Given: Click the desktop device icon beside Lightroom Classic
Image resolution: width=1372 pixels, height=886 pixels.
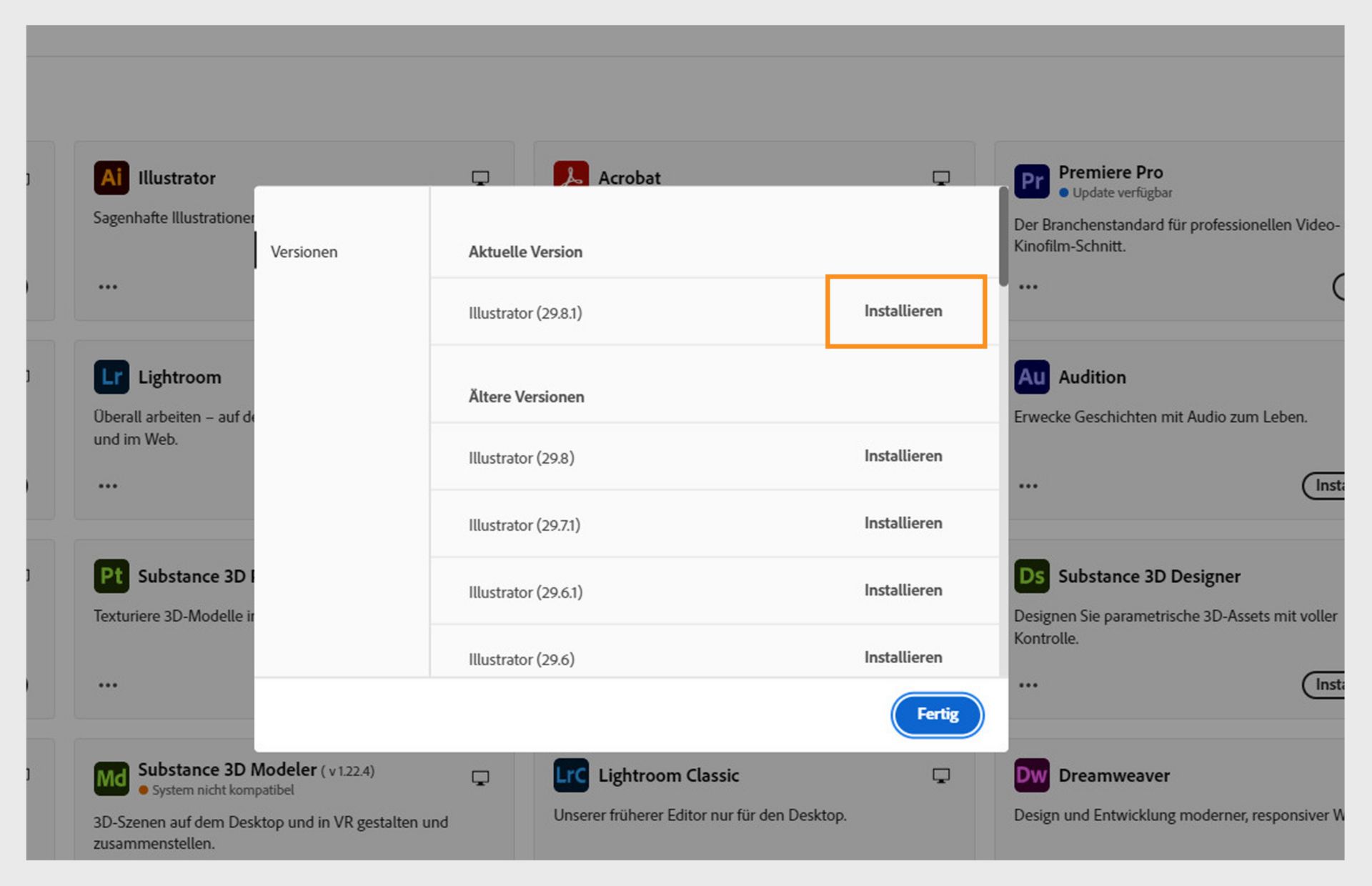Looking at the screenshot, I should (940, 775).
